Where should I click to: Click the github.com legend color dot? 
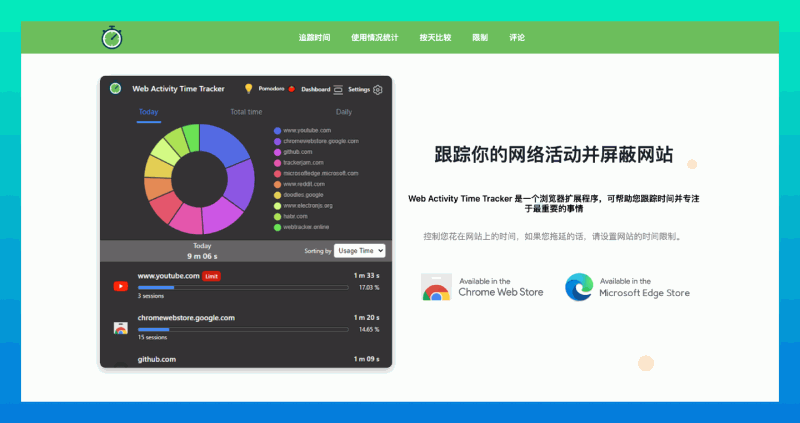pos(278,152)
